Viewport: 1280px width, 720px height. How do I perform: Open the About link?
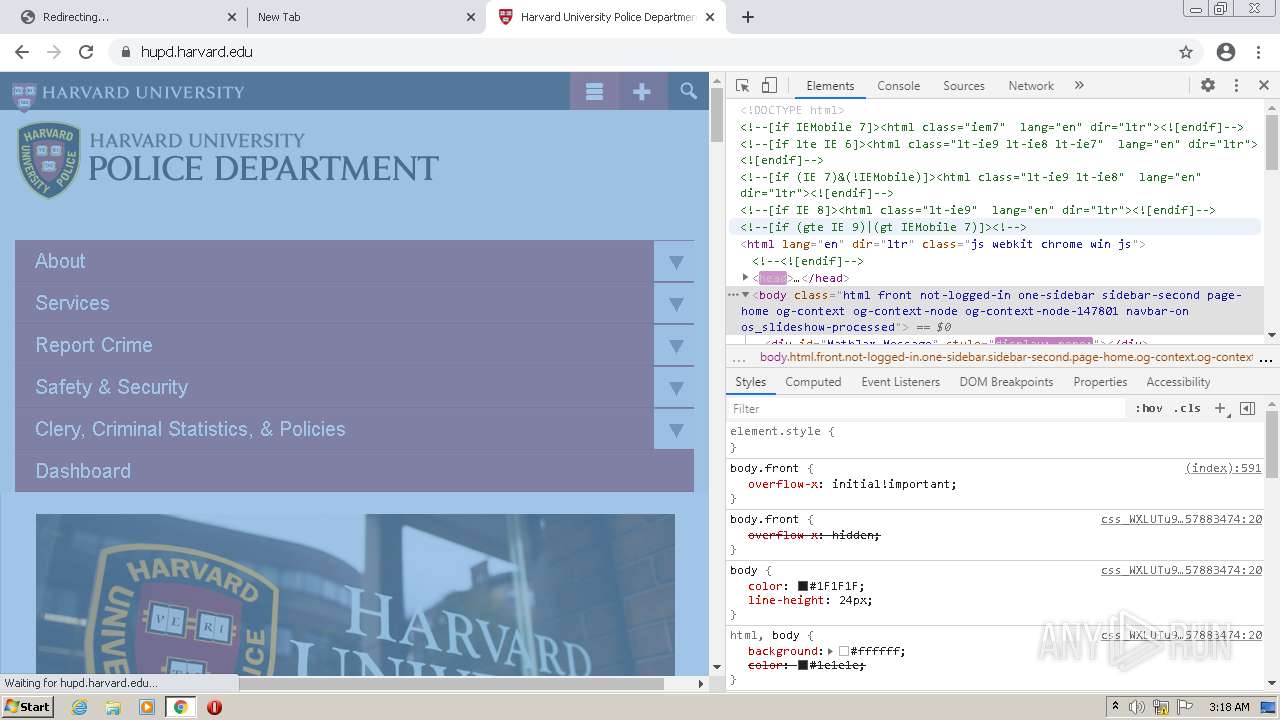tap(60, 261)
